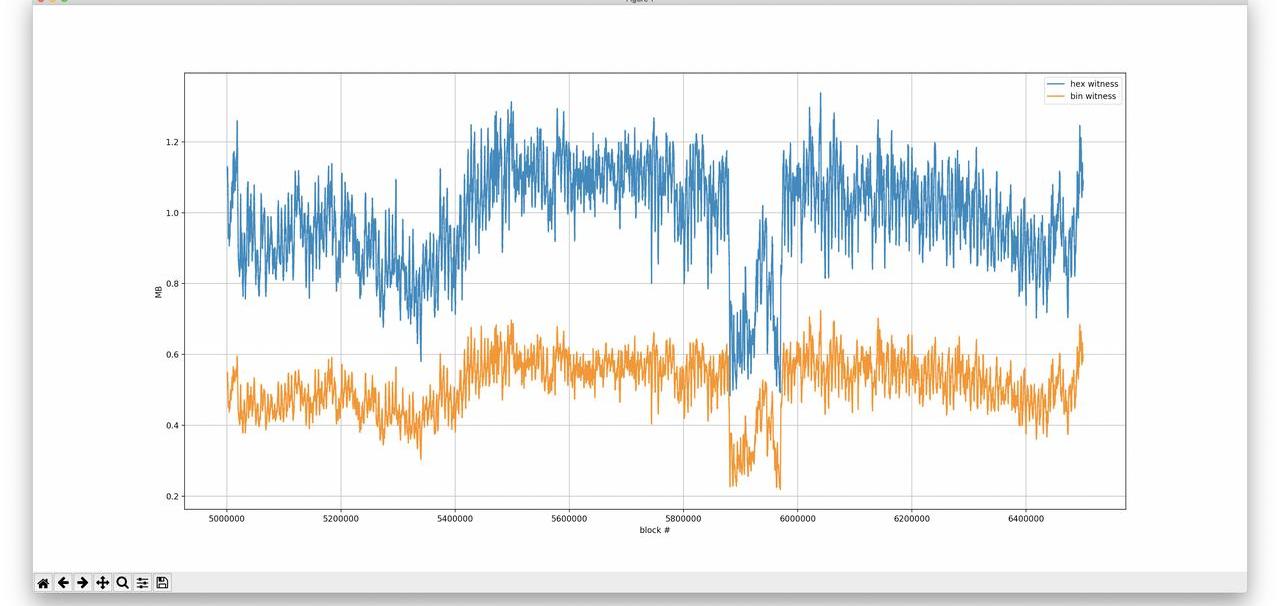This screenshot has height=606, width=1280.
Task: Click the 5600000 x-axis tick label
Action: coord(569,518)
